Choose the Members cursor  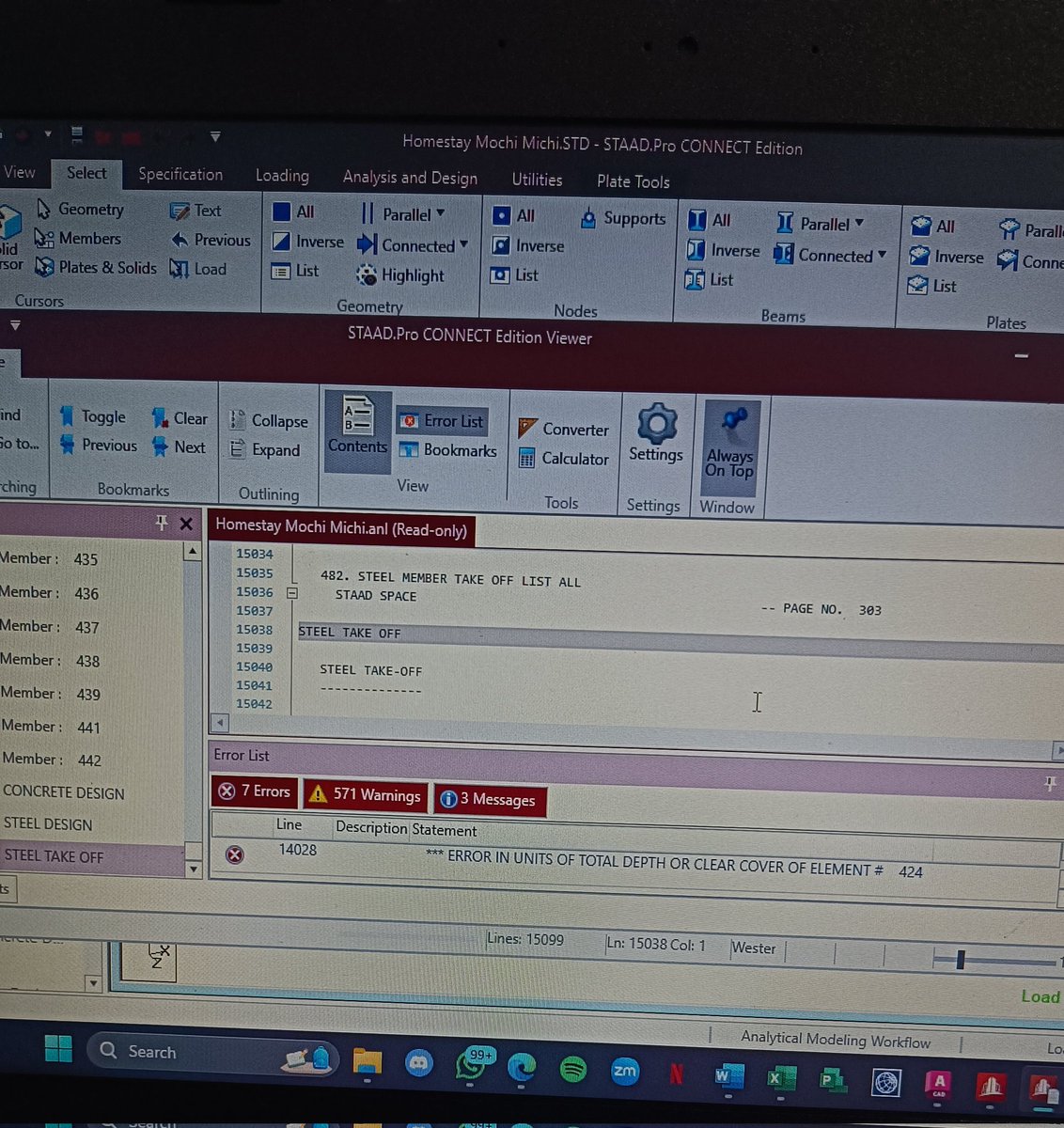click(78, 238)
